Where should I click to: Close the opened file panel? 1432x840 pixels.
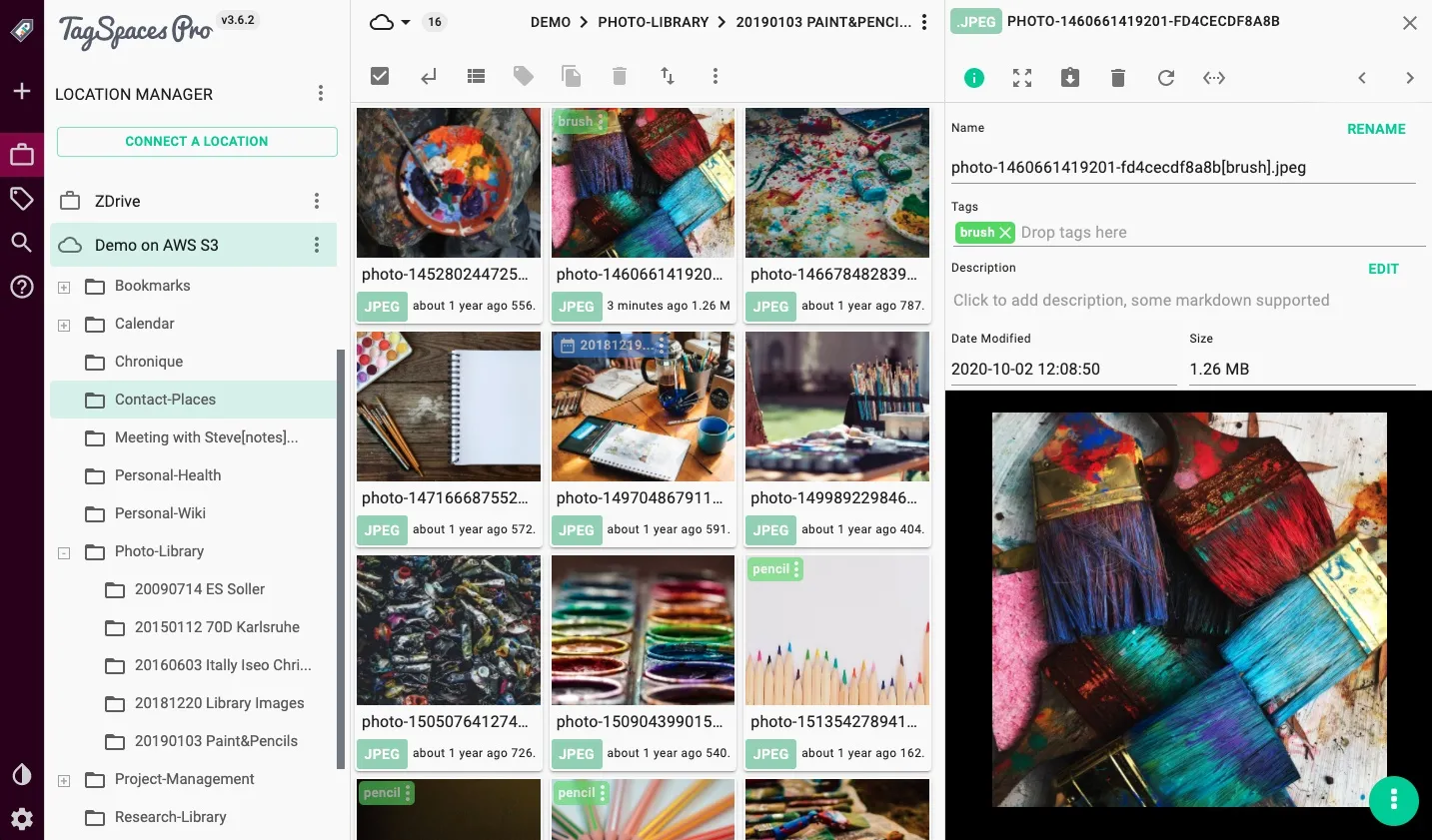tap(1410, 23)
